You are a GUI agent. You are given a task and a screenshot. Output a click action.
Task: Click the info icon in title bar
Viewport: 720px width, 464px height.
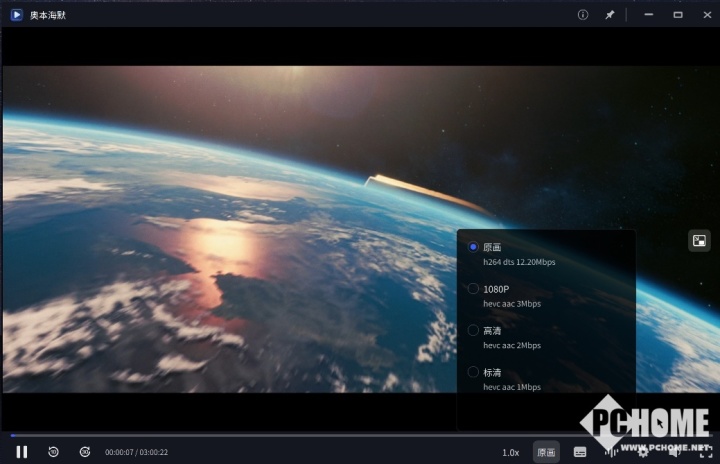click(x=583, y=15)
